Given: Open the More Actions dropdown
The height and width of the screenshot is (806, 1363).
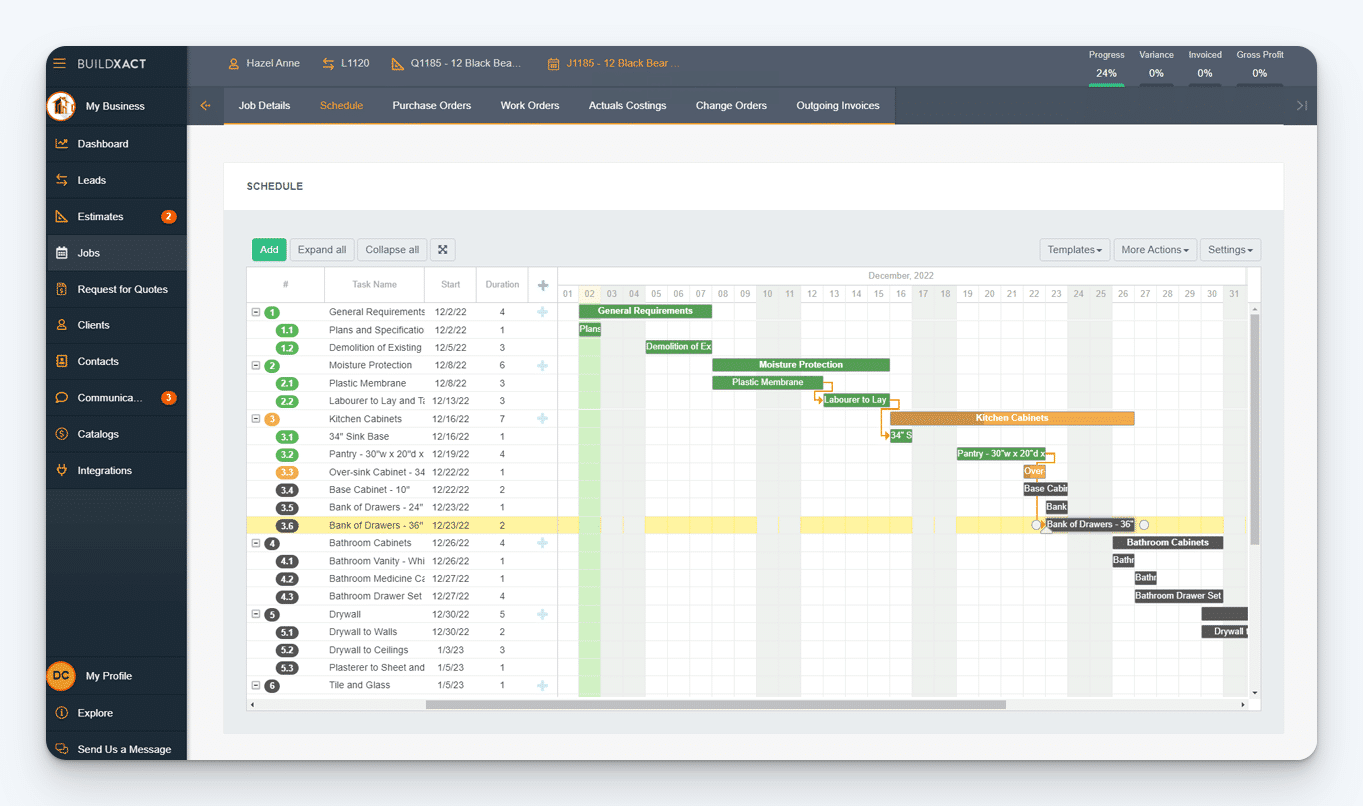Looking at the screenshot, I should tap(1155, 249).
